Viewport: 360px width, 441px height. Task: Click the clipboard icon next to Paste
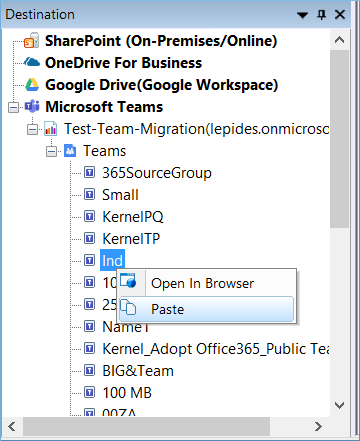[128, 308]
